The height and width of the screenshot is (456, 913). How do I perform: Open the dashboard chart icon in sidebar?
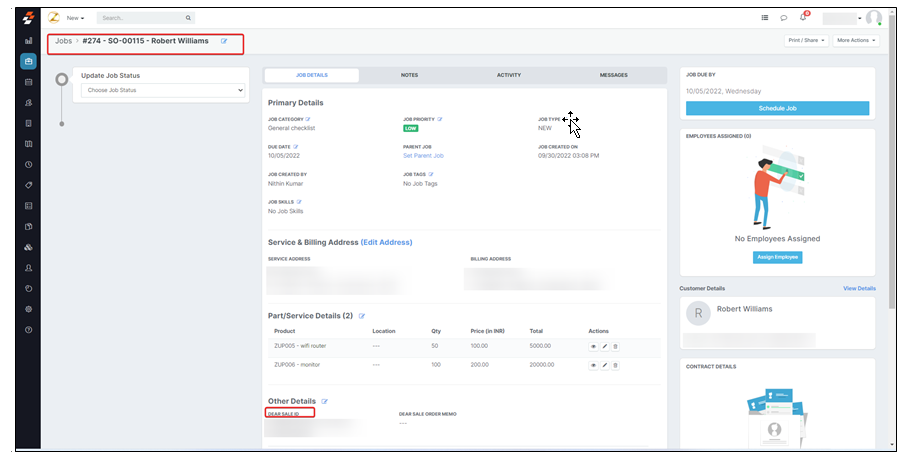28,41
